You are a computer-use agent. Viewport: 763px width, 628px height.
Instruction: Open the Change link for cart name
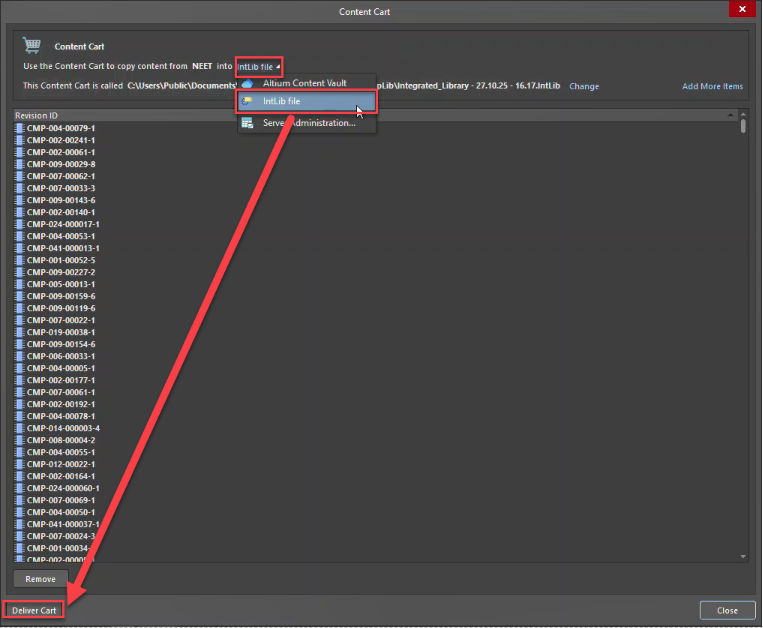click(584, 86)
